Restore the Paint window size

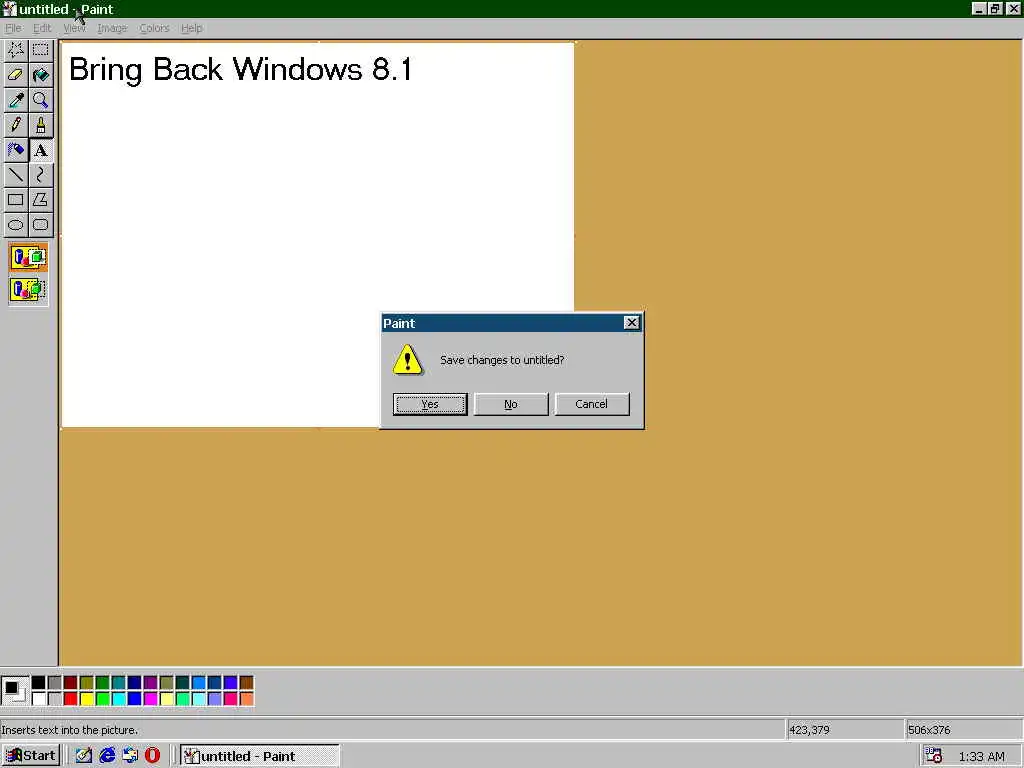pyautogui.click(x=995, y=9)
